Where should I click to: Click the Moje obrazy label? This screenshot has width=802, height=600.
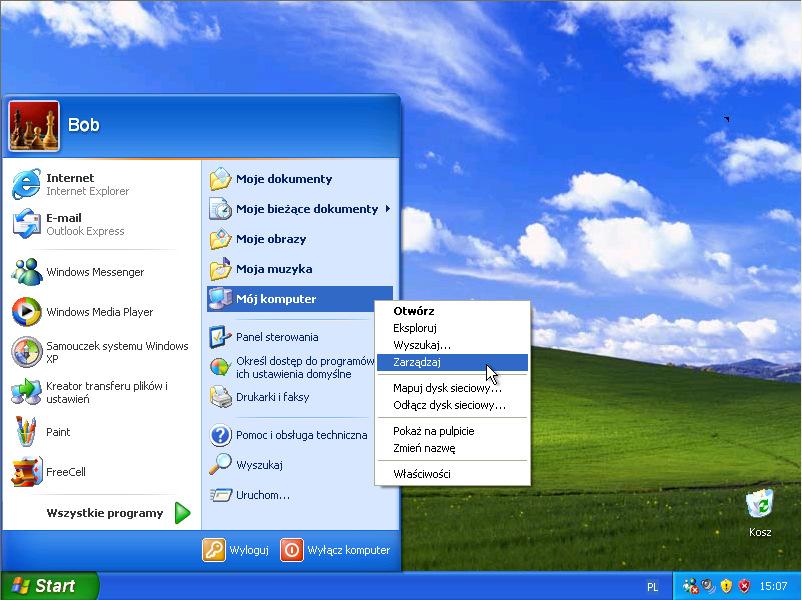click(x=271, y=239)
